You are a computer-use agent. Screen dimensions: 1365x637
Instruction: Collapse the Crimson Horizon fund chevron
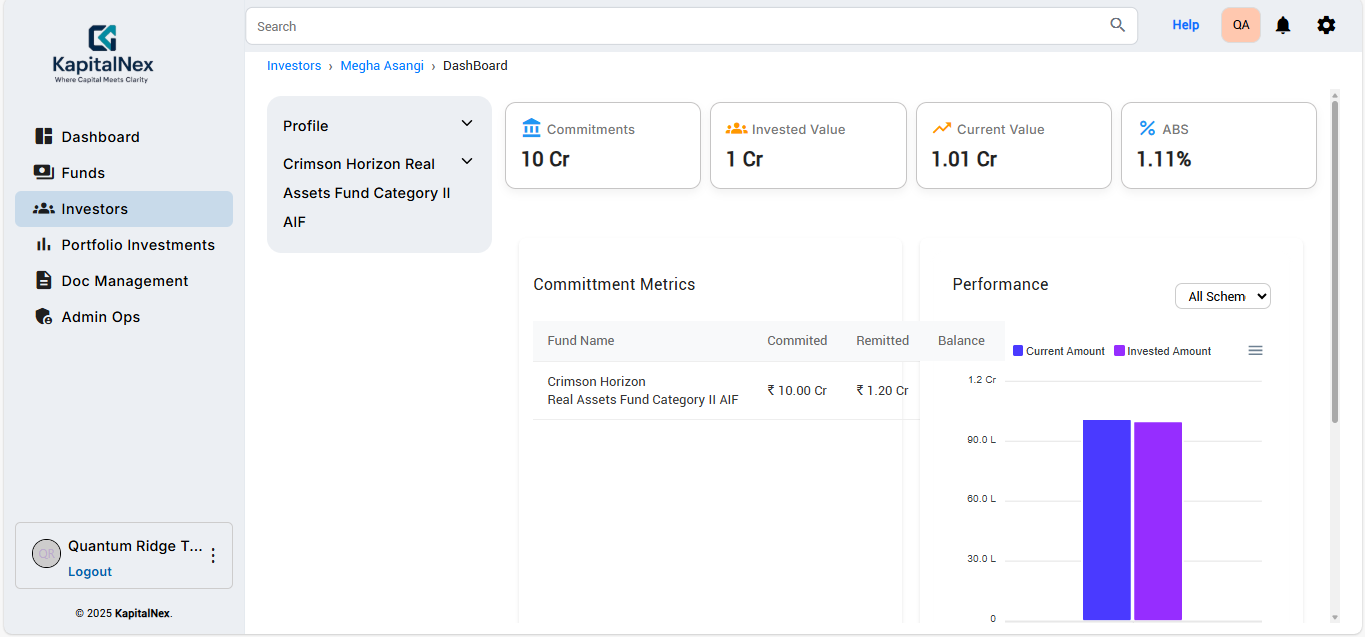[466, 162]
